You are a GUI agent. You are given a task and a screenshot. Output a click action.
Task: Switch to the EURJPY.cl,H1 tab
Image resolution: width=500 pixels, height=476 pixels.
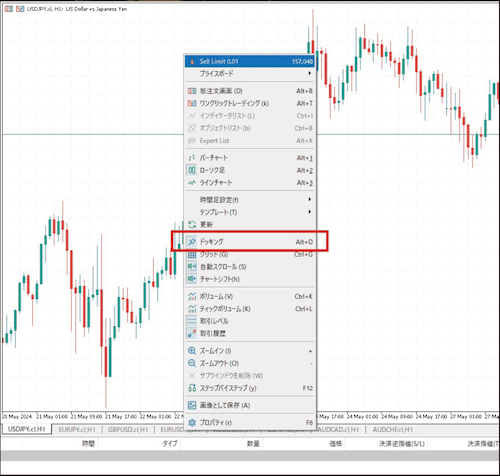(x=77, y=430)
